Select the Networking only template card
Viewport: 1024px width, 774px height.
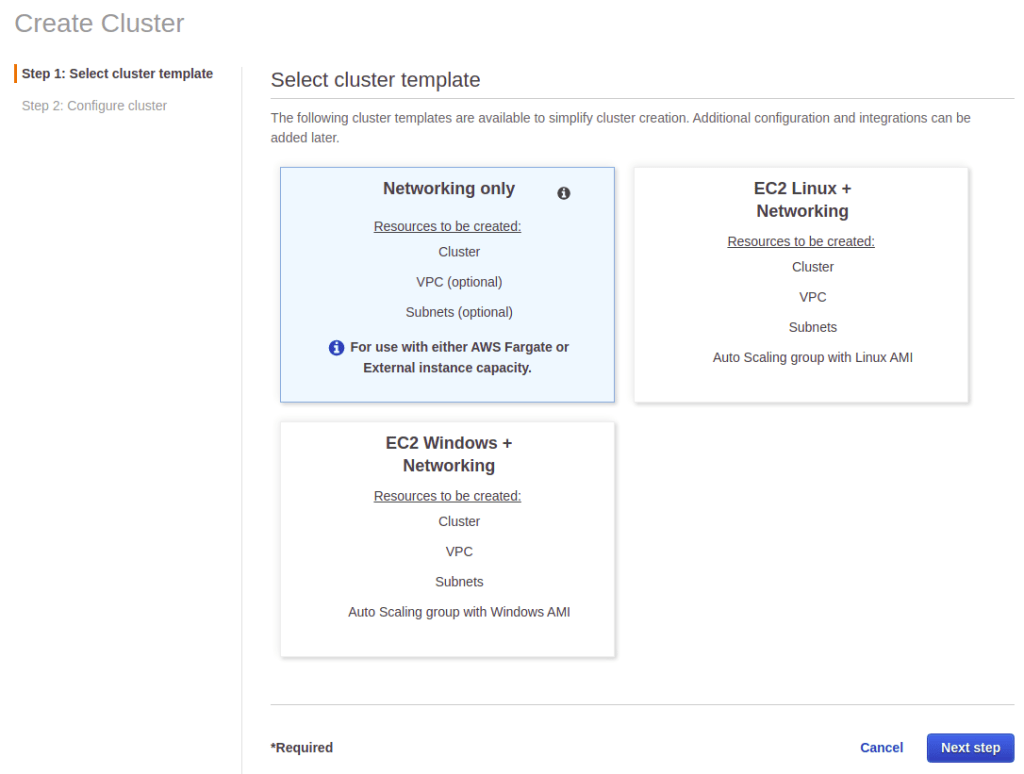coord(447,284)
